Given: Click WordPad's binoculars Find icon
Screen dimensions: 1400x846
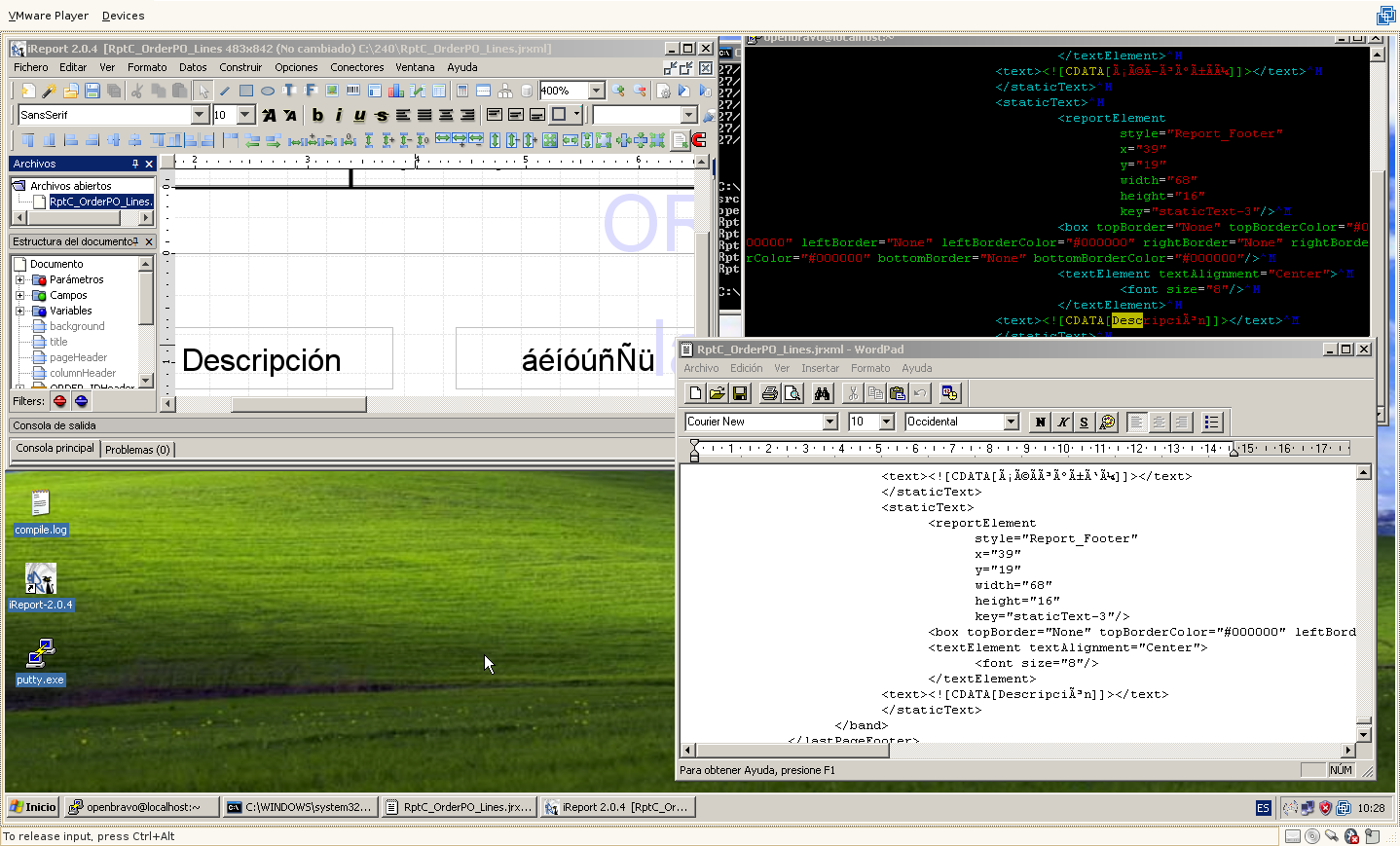Looking at the screenshot, I should pos(823,393).
